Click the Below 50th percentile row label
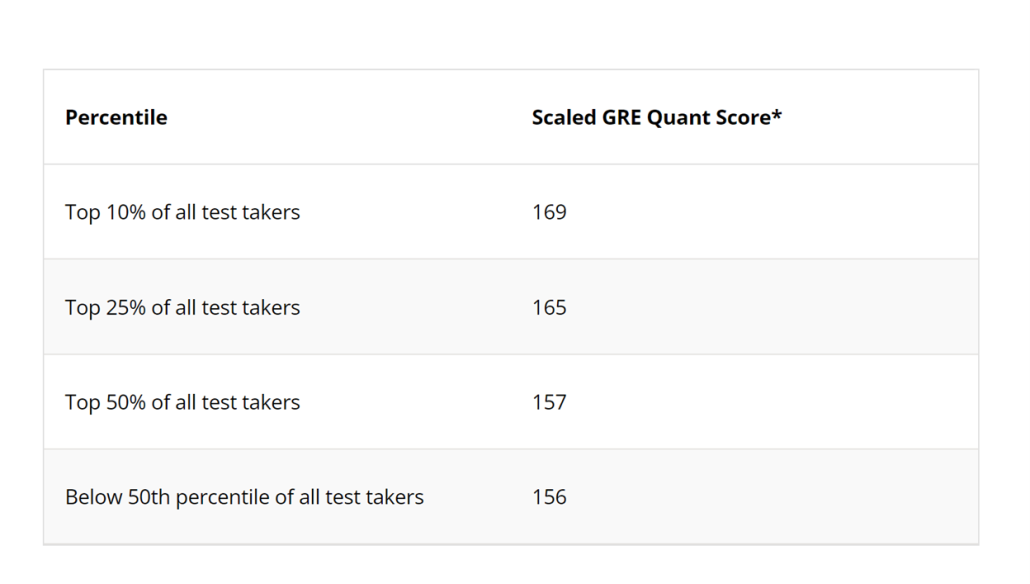Screen dimensions: 1030x584 point(244,497)
